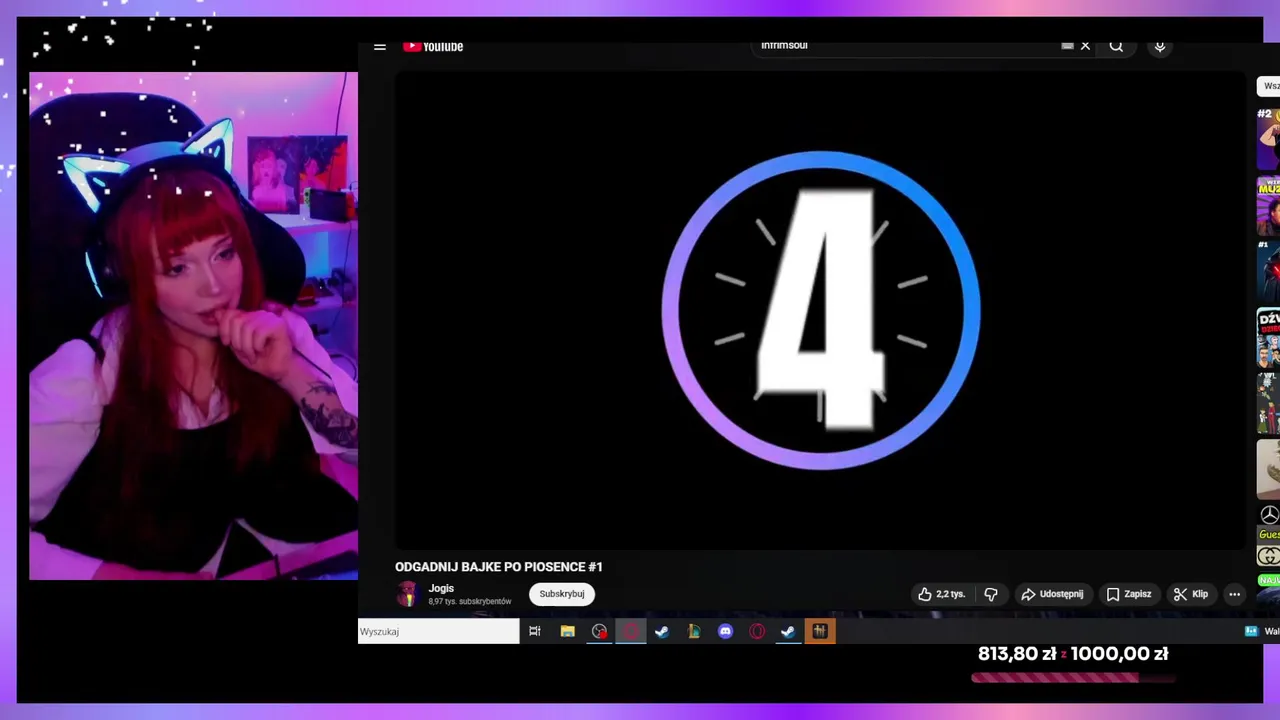This screenshot has height=720, width=1280.
Task: Click the streamer webcam overlay
Action: [x=193, y=326]
